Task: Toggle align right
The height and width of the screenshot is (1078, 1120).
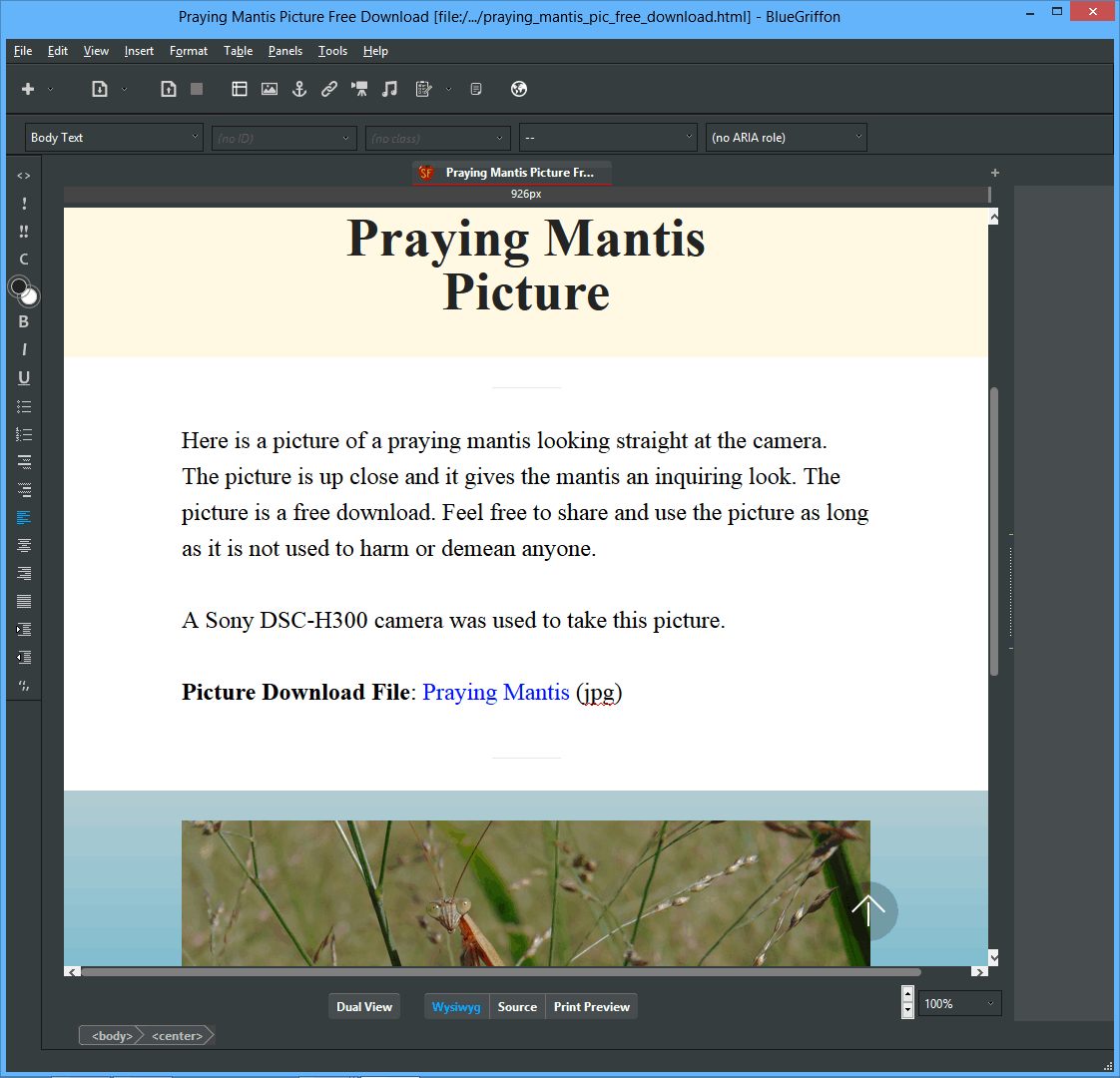Action: (24, 574)
